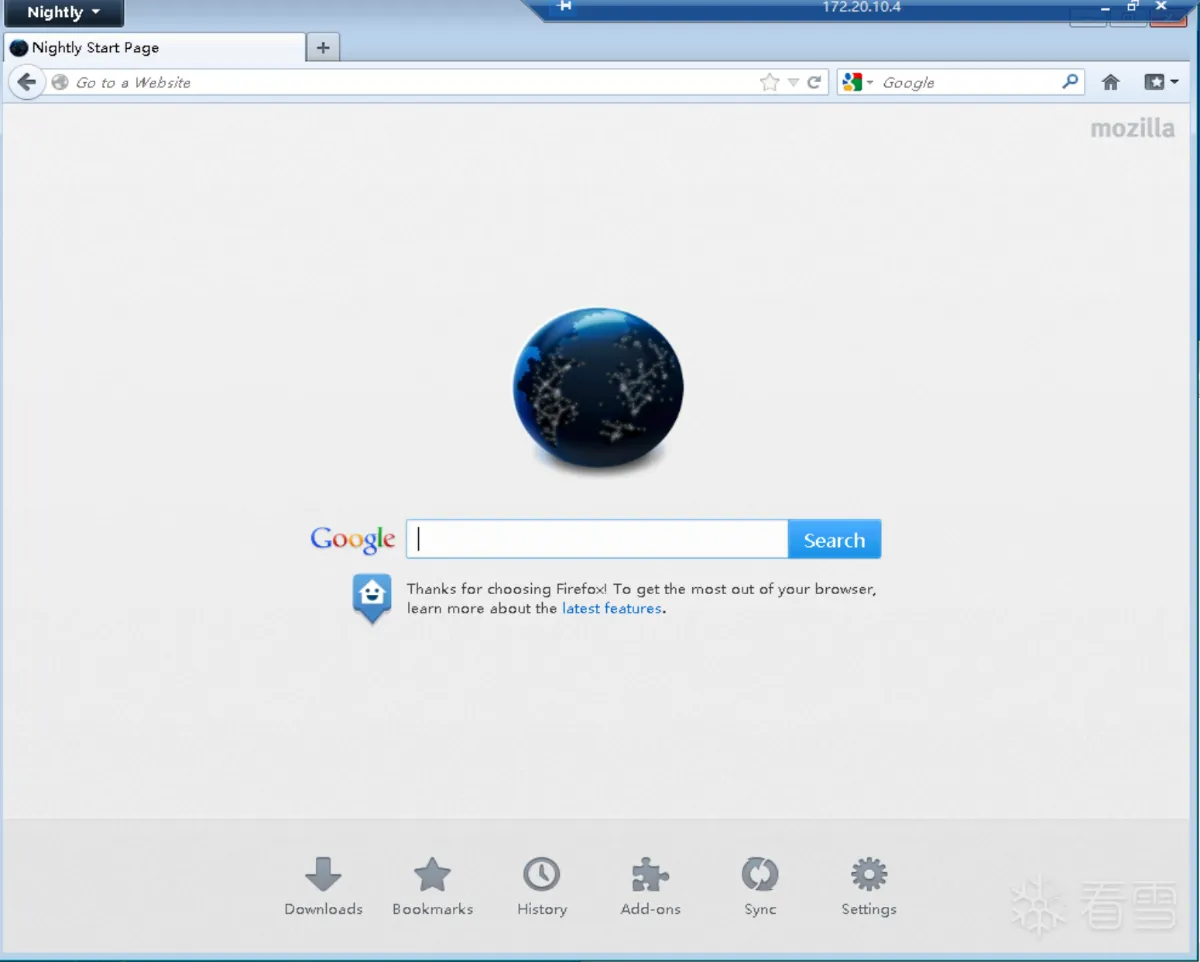Click the toolbar search magnifier icon
Image resolution: width=1200 pixels, height=962 pixels.
pos(1070,82)
